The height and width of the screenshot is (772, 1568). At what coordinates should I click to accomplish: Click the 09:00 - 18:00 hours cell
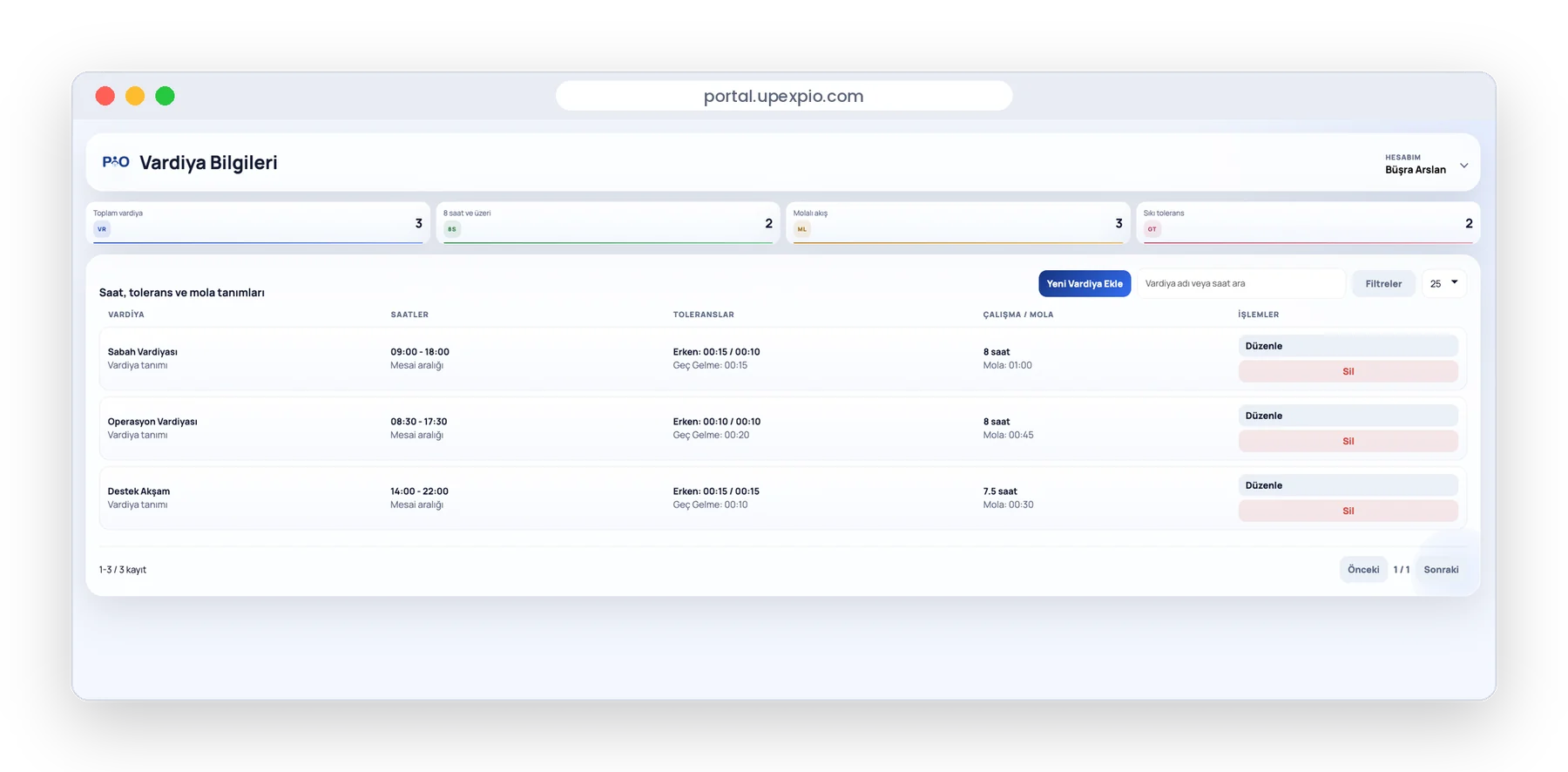[x=420, y=352]
